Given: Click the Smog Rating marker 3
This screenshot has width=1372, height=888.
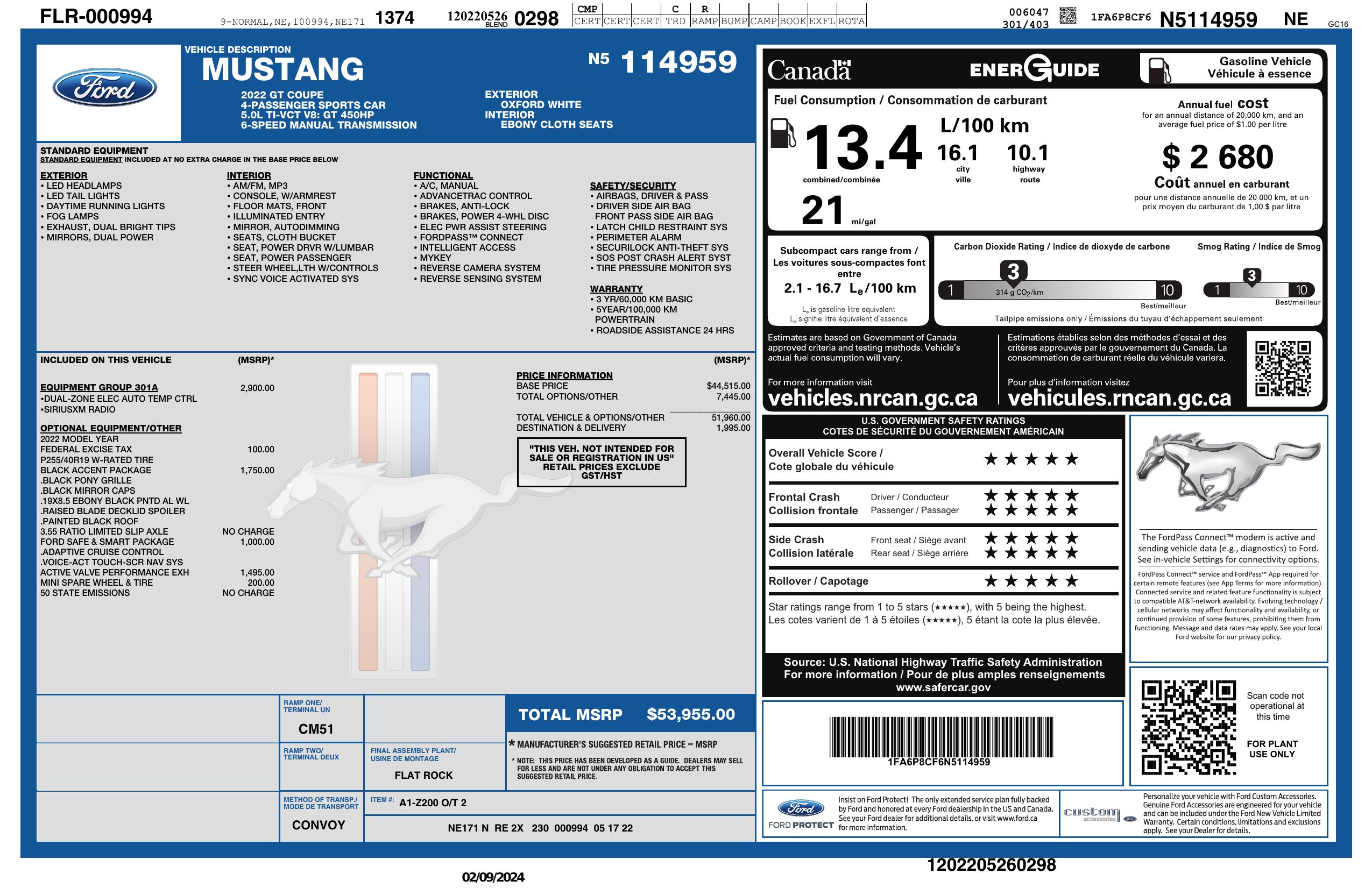Looking at the screenshot, I should [x=1251, y=276].
